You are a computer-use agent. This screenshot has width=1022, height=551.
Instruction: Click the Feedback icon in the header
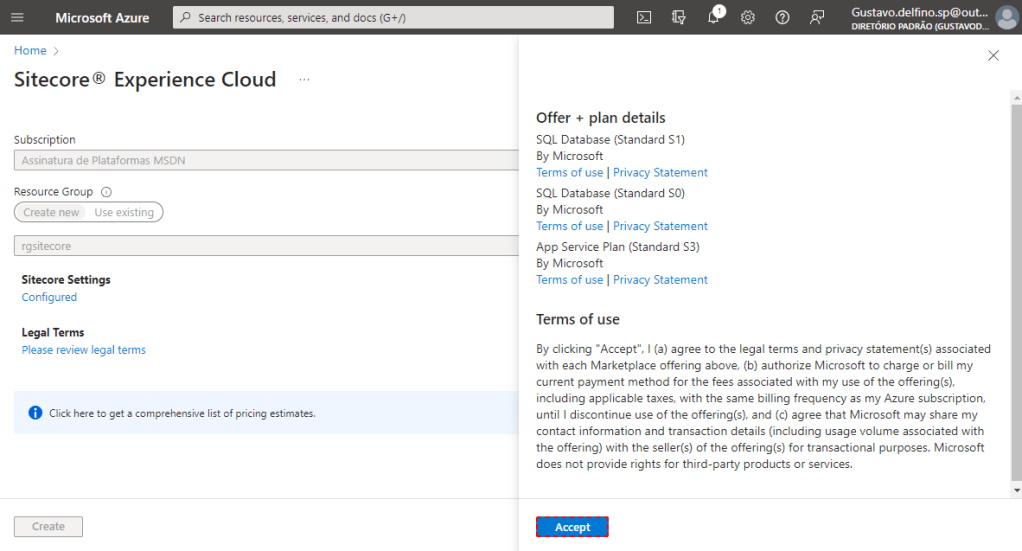[817, 17]
